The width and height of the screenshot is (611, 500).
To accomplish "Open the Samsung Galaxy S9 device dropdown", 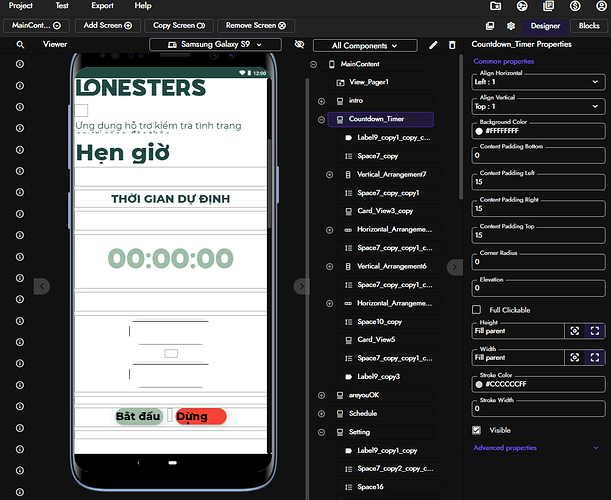I will pyautogui.click(x=215, y=45).
